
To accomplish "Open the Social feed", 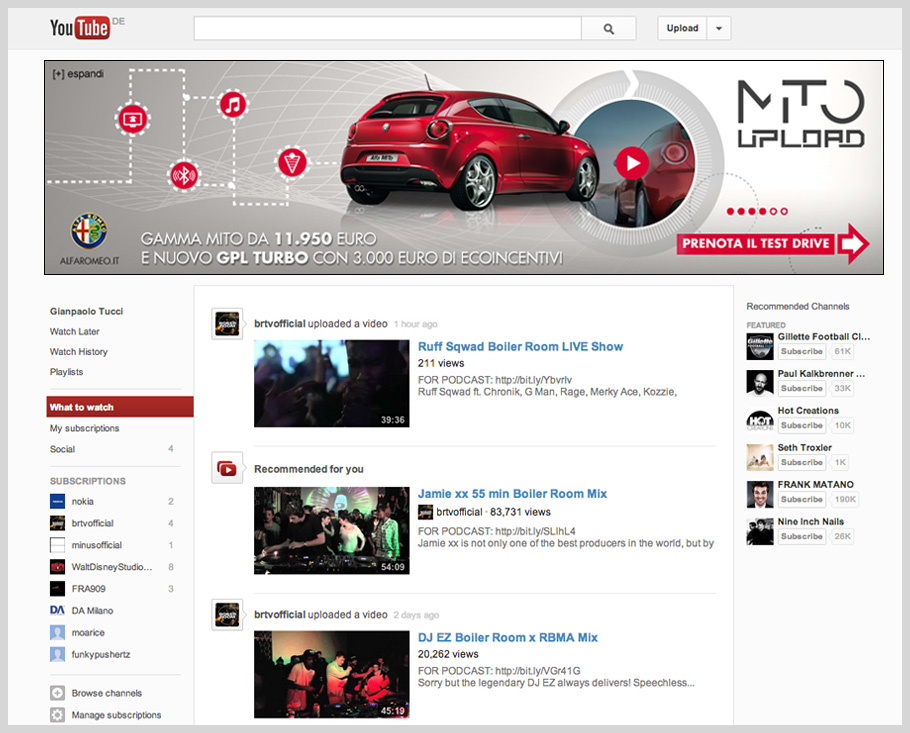I will tap(62, 449).
